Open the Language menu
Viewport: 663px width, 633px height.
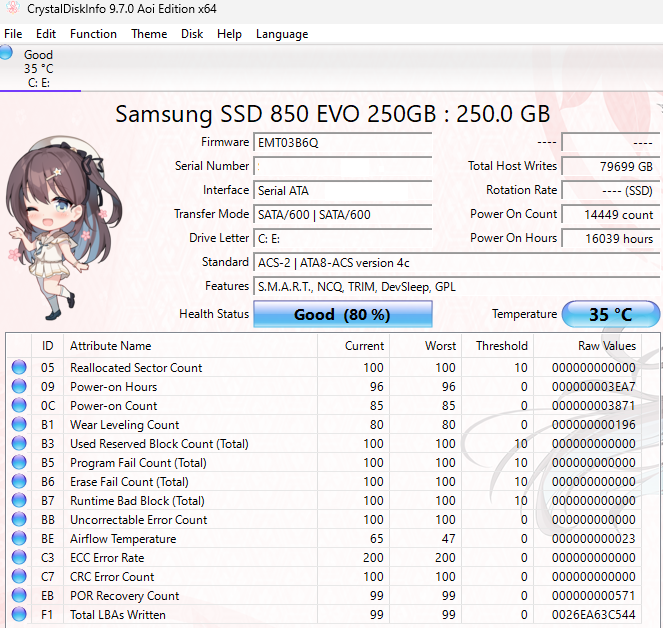click(282, 34)
